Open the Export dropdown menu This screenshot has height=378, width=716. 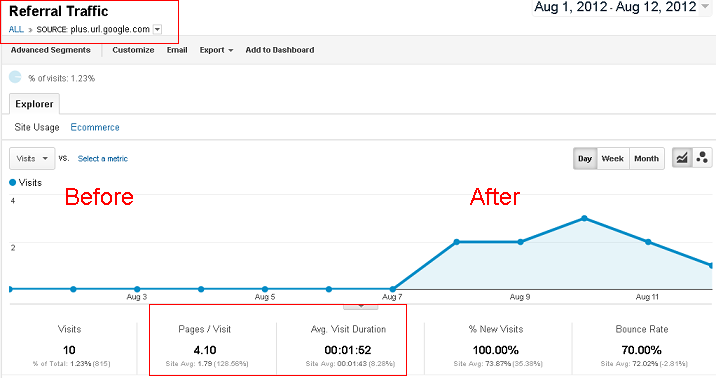pos(216,50)
